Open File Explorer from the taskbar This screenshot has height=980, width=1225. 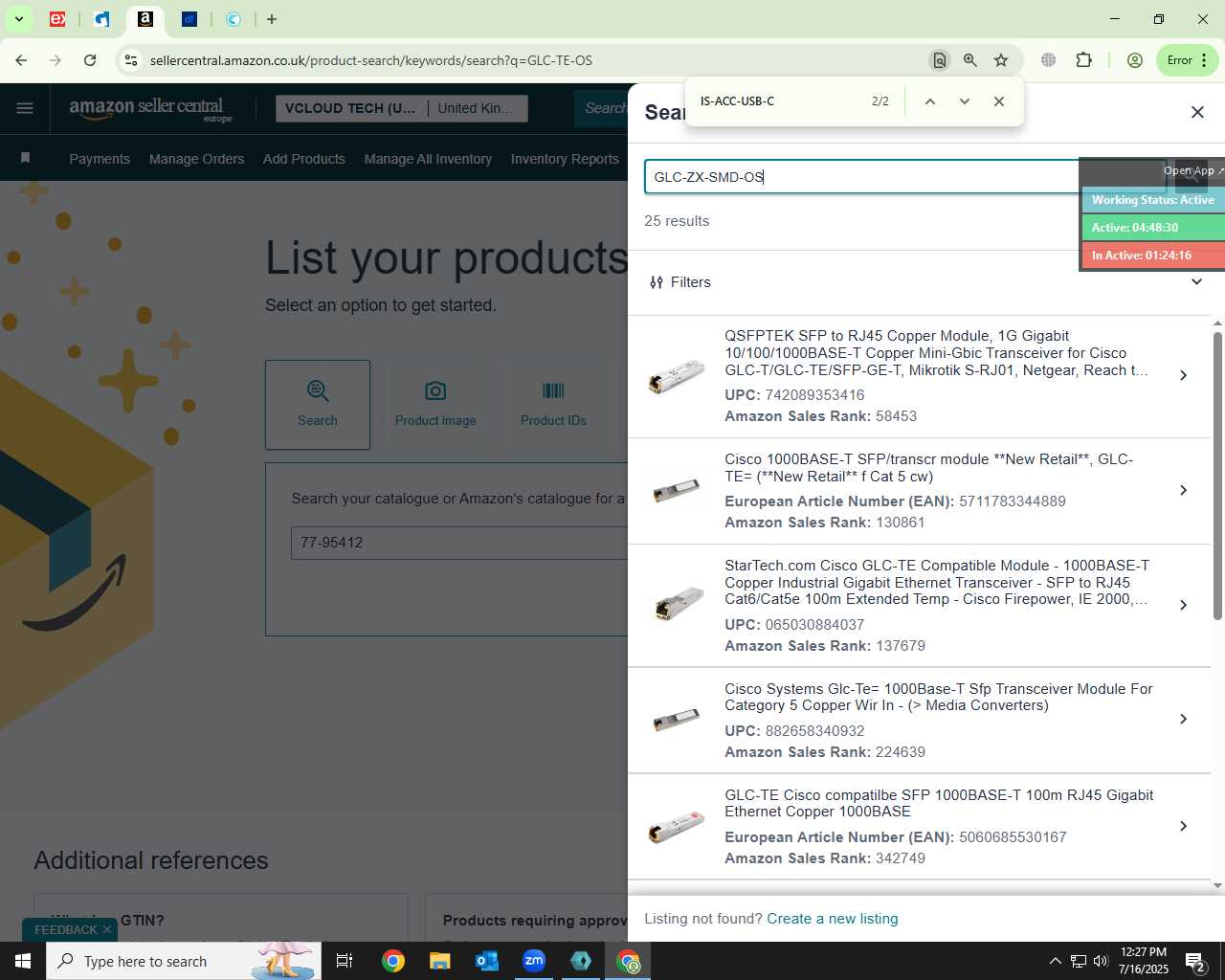point(439,961)
